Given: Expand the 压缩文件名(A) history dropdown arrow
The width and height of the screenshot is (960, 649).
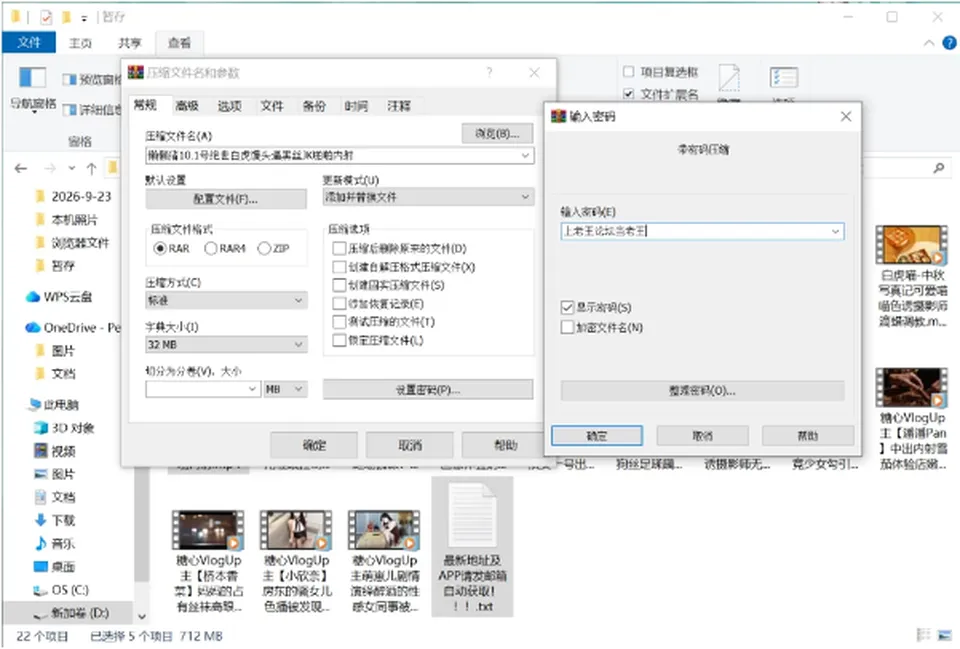Looking at the screenshot, I should tap(525, 156).
